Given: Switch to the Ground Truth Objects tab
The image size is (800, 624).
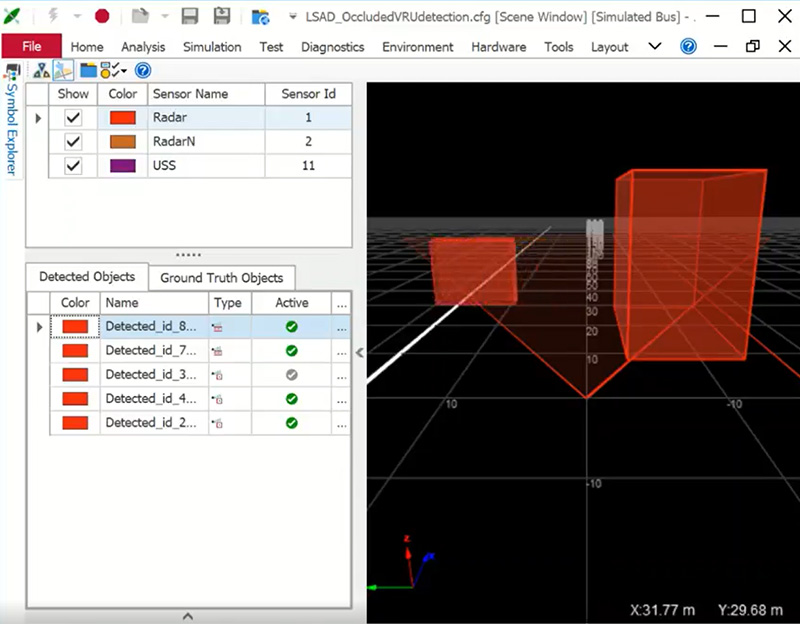Looking at the screenshot, I should click(221, 278).
